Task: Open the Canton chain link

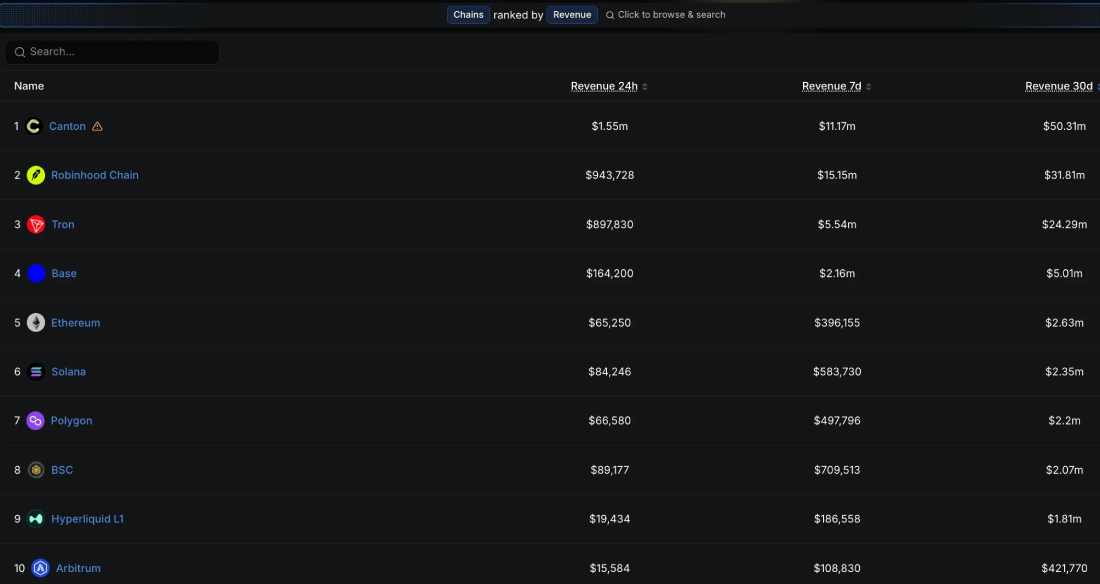Action: coord(67,126)
